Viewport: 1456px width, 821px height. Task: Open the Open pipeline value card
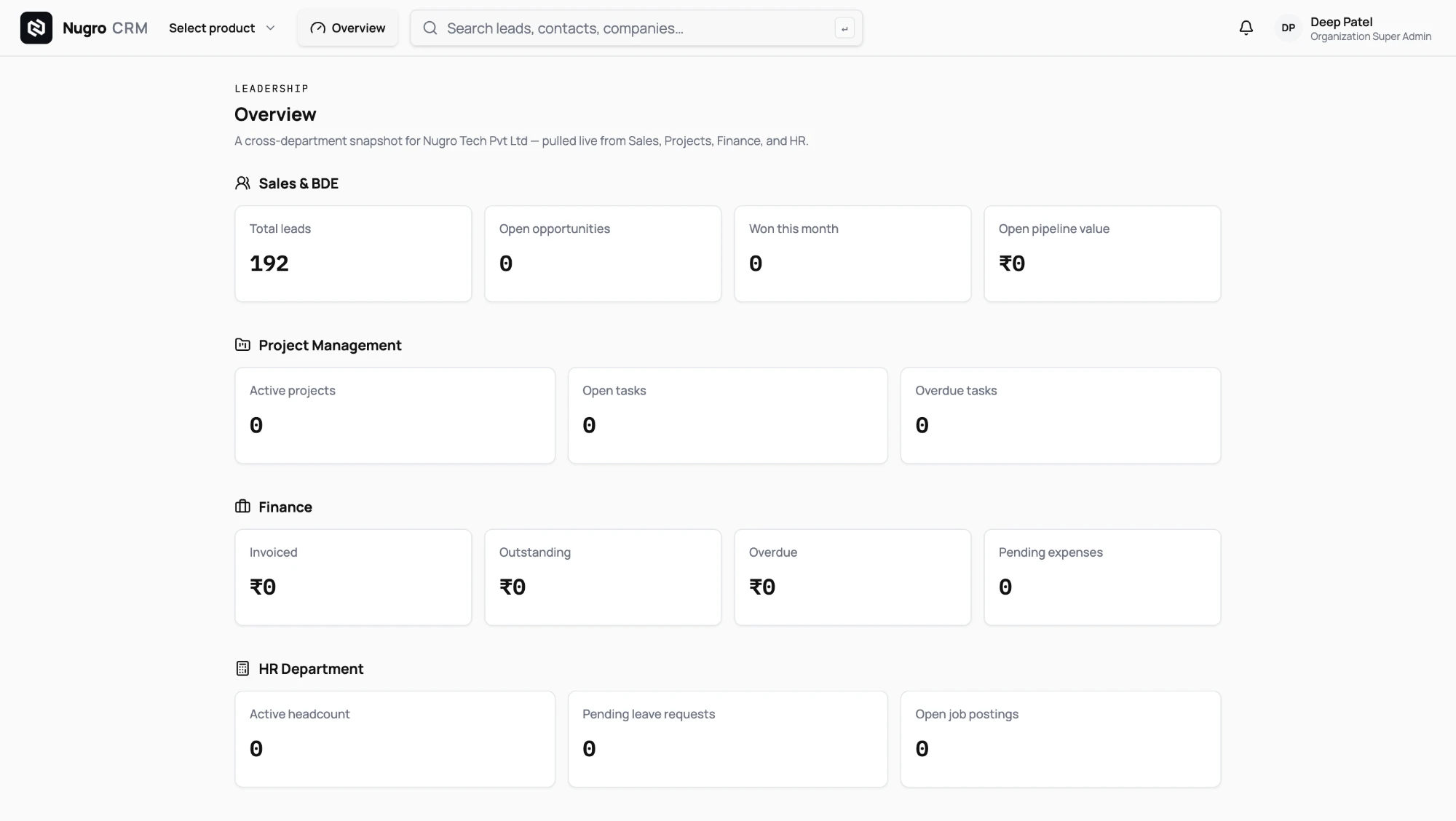[1102, 253]
